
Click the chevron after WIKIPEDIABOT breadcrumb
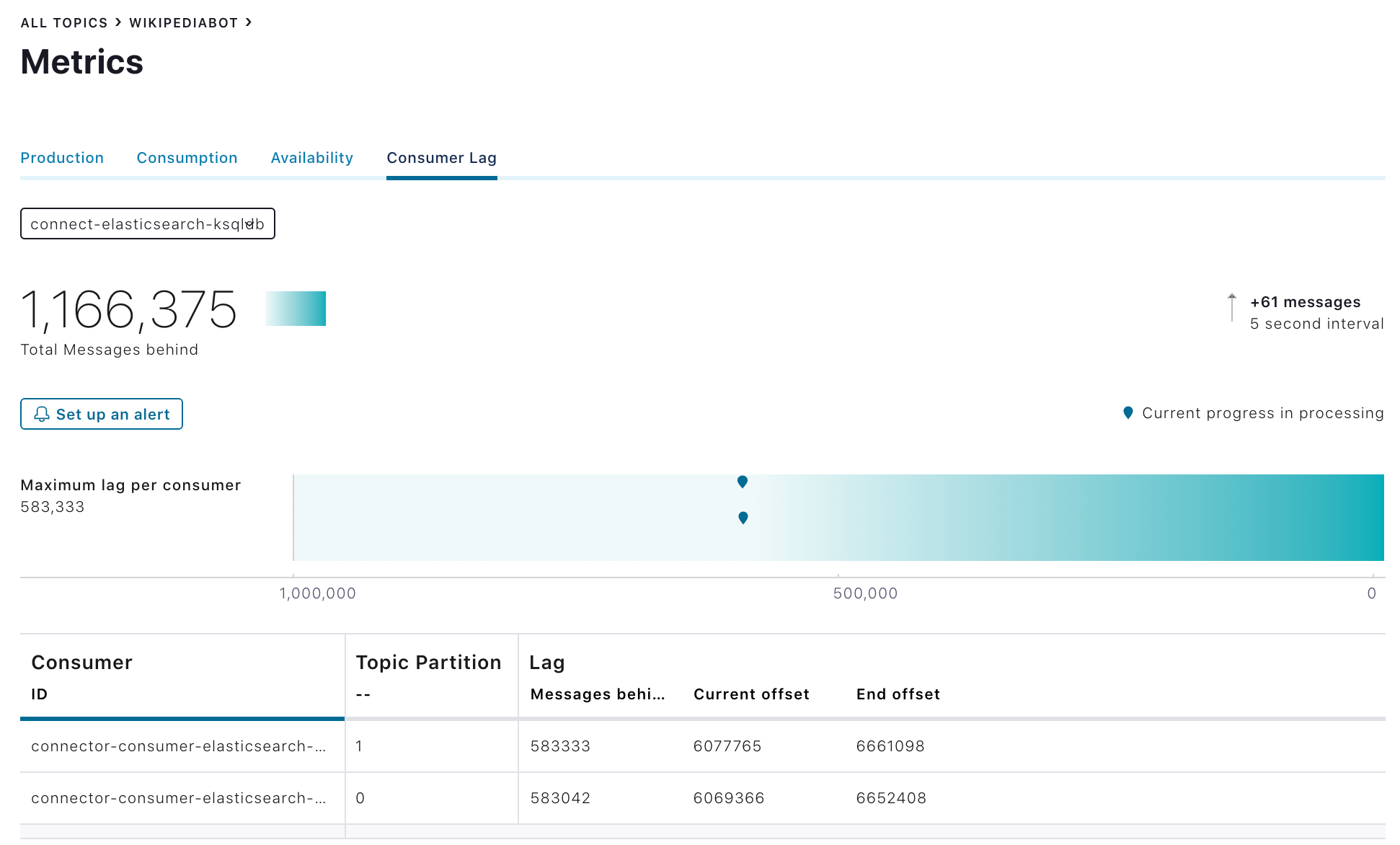[249, 22]
